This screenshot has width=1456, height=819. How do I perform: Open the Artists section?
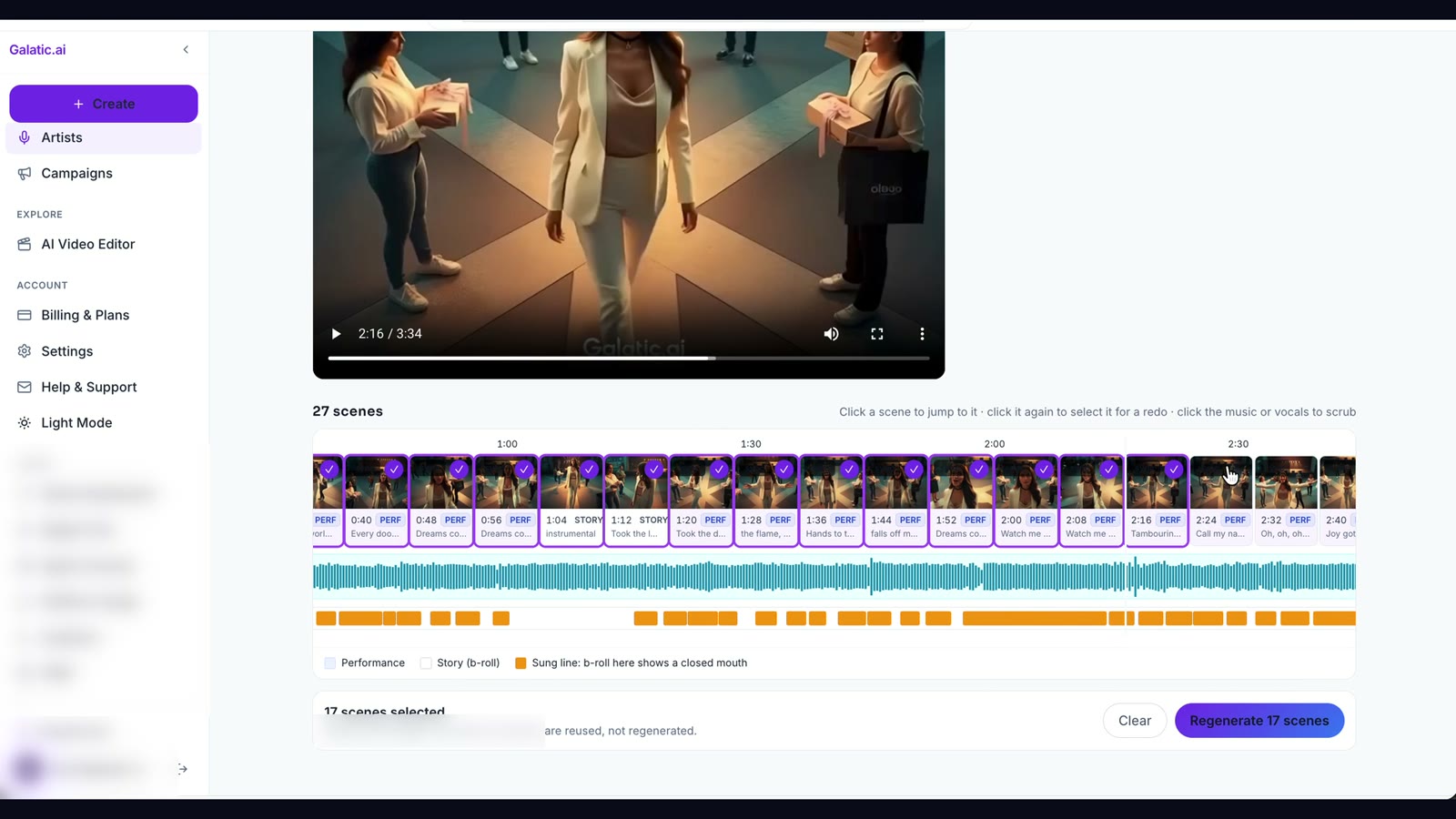tap(104, 137)
